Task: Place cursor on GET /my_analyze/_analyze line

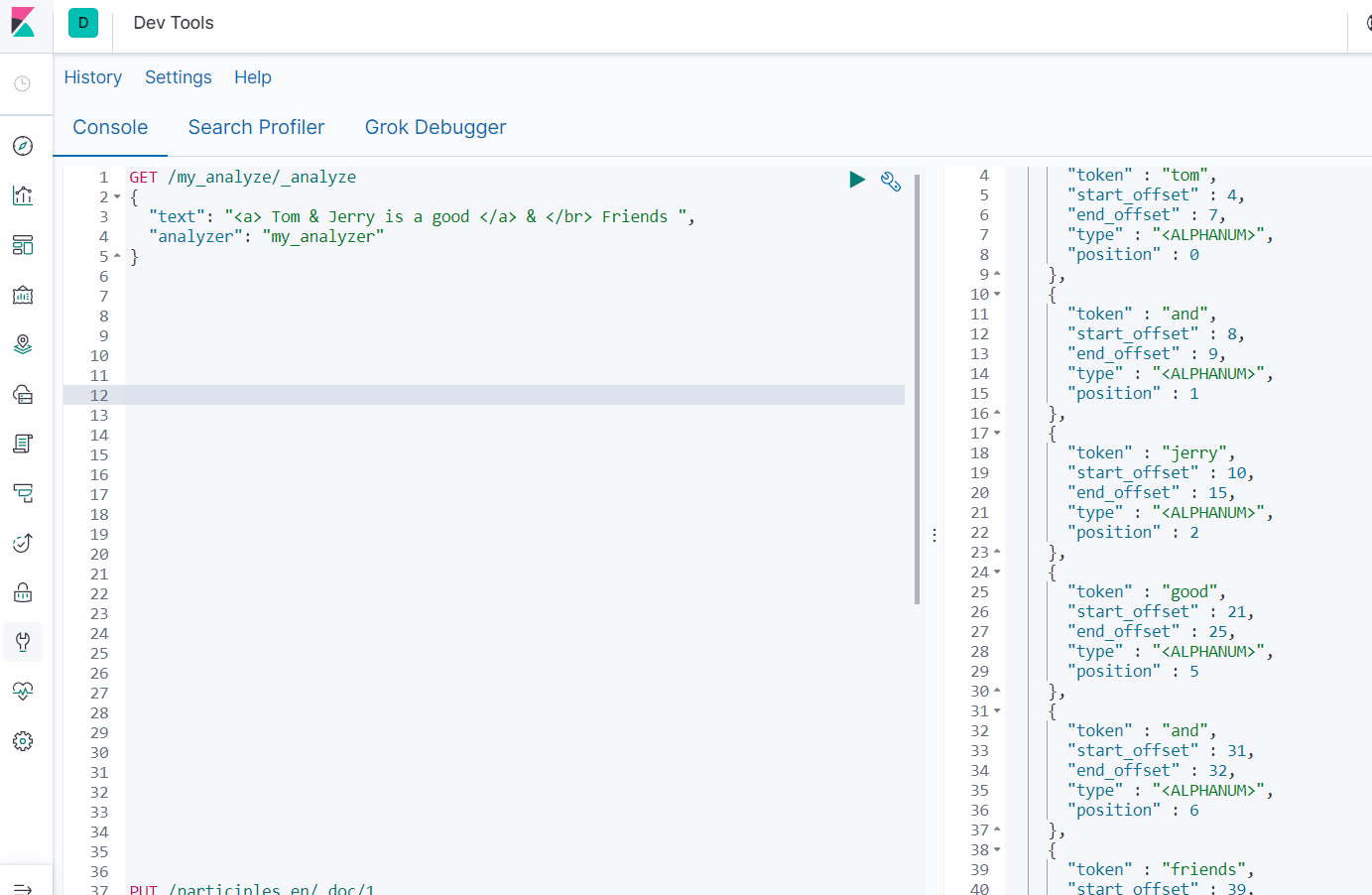Action: 243,177
